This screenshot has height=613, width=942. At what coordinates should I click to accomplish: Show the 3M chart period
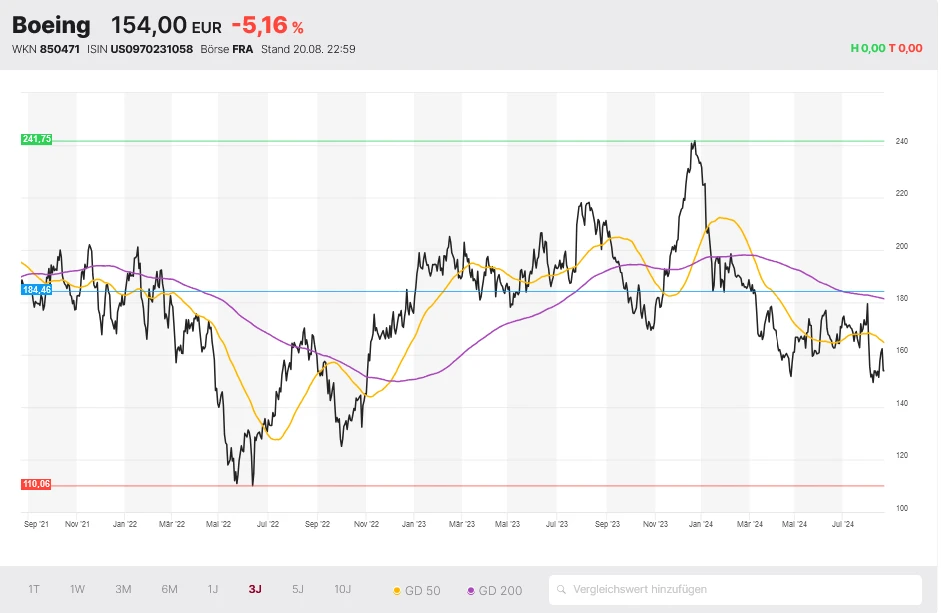(x=123, y=590)
